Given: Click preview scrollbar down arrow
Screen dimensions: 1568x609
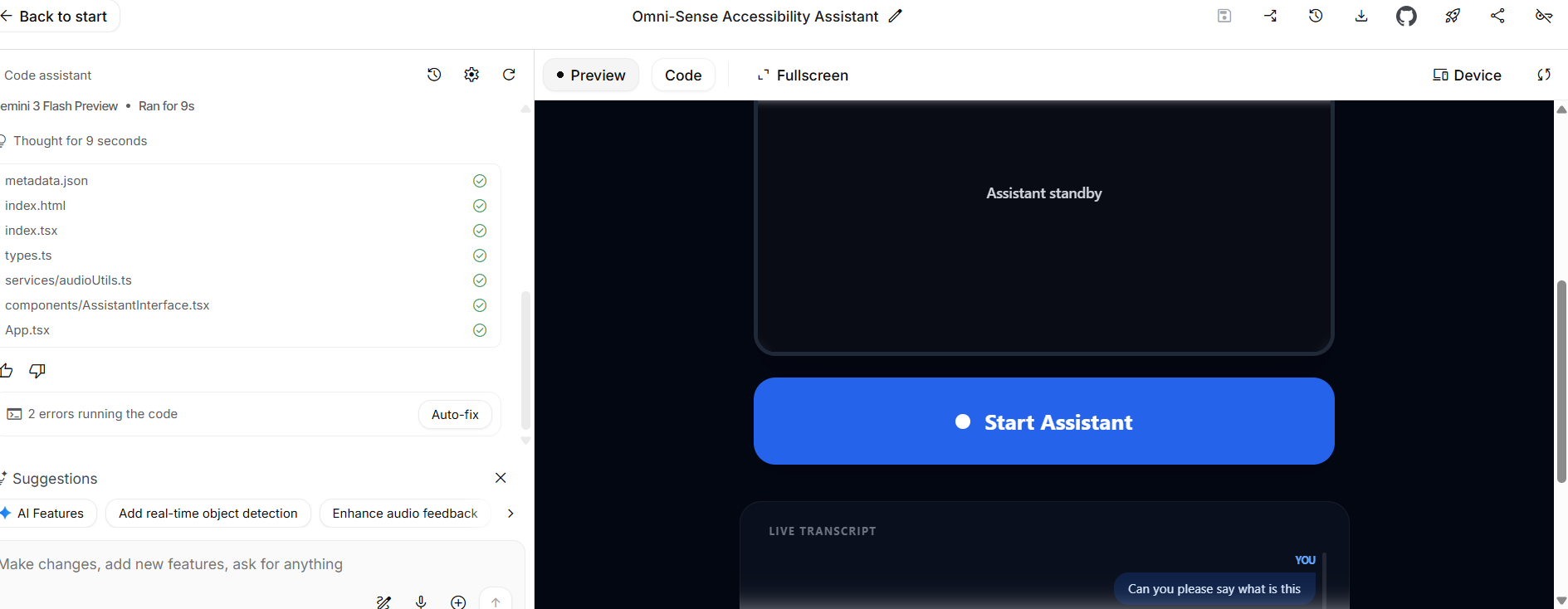Looking at the screenshot, I should [x=1561, y=601].
